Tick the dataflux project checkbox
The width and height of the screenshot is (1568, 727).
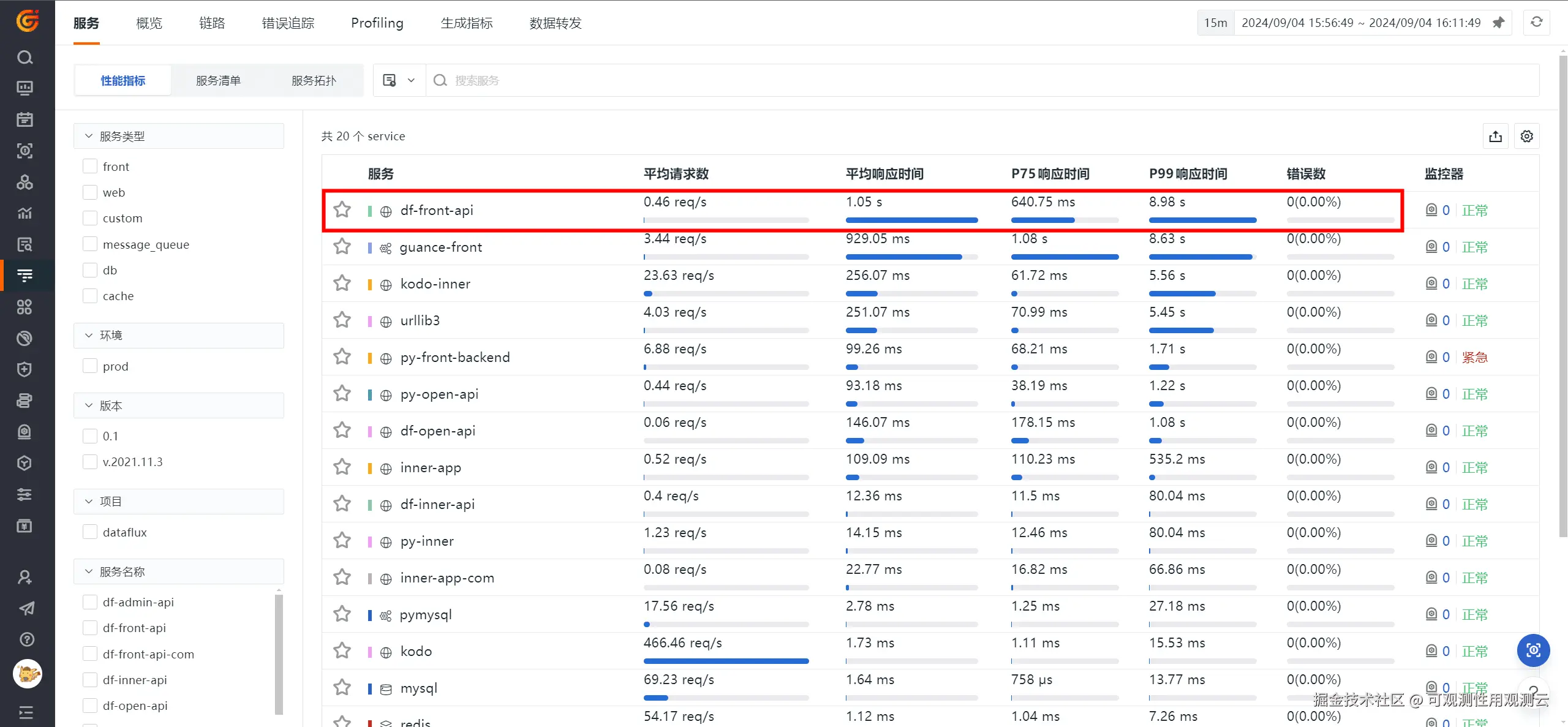pyautogui.click(x=90, y=532)
